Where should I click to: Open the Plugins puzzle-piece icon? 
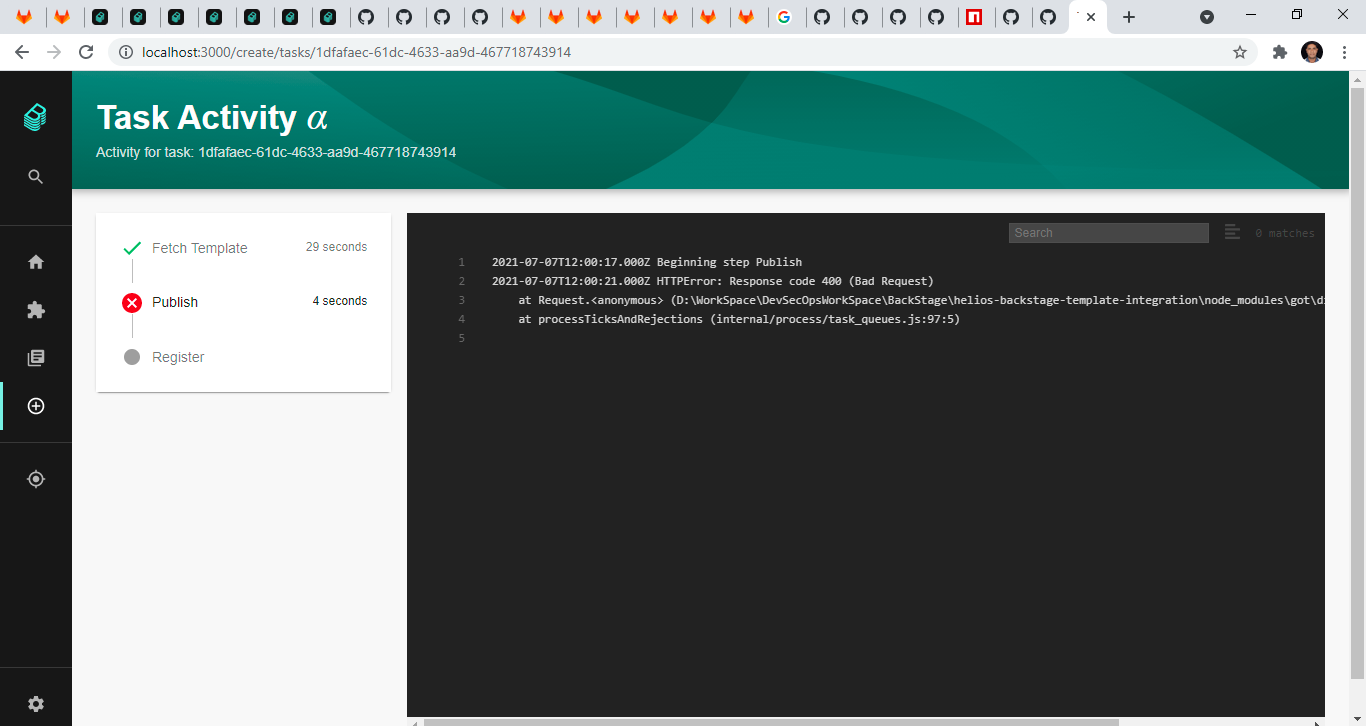click(x=35, y=310)
